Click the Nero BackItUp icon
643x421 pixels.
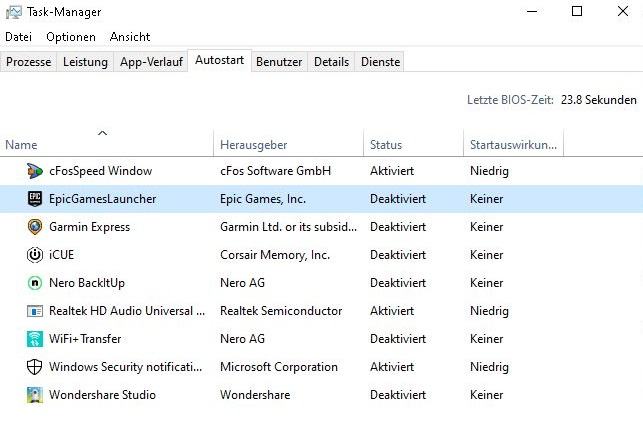pyautogui.click(x=34, y=283)
